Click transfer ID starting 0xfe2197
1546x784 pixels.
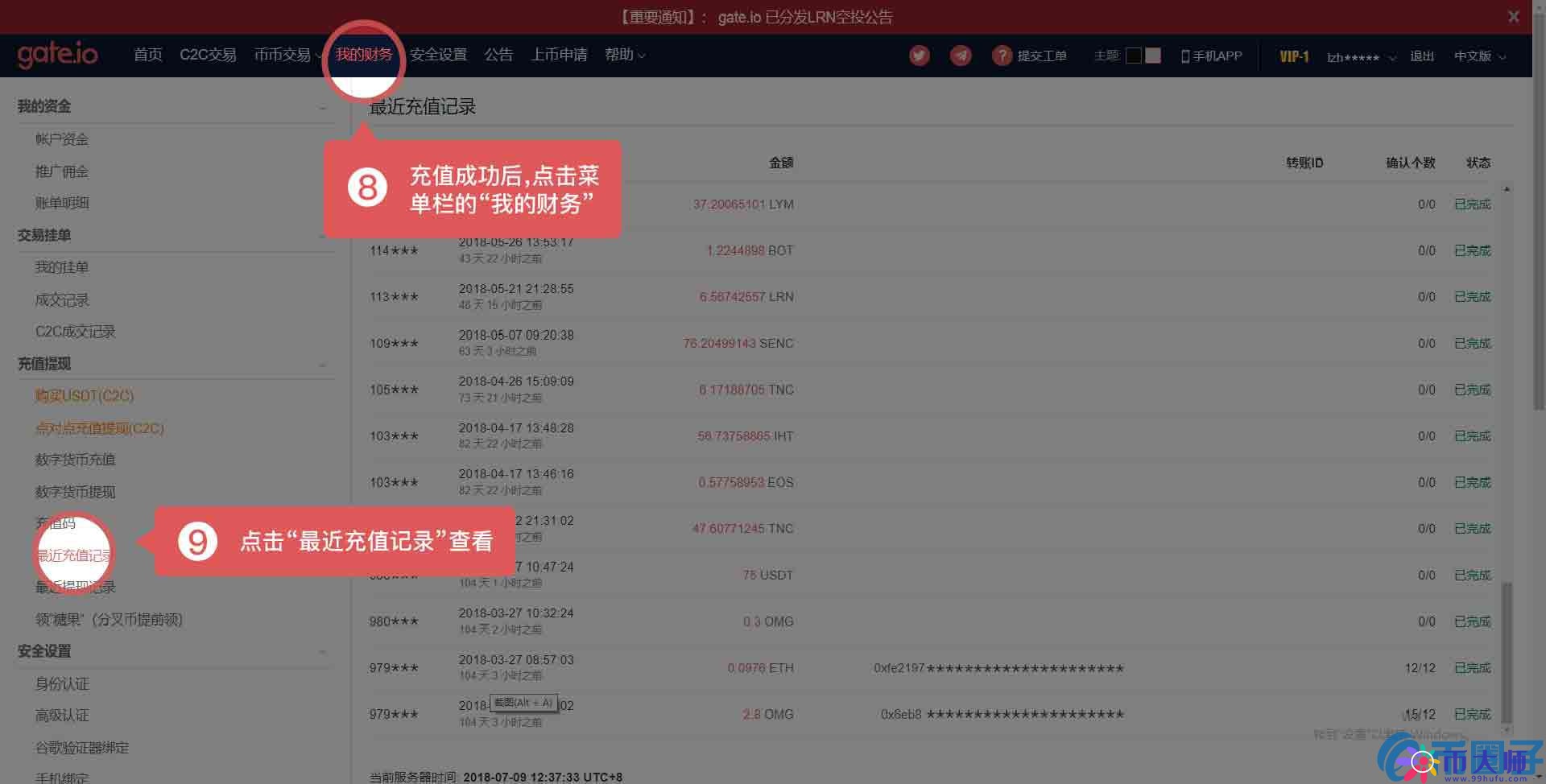[x=998, y=668]
